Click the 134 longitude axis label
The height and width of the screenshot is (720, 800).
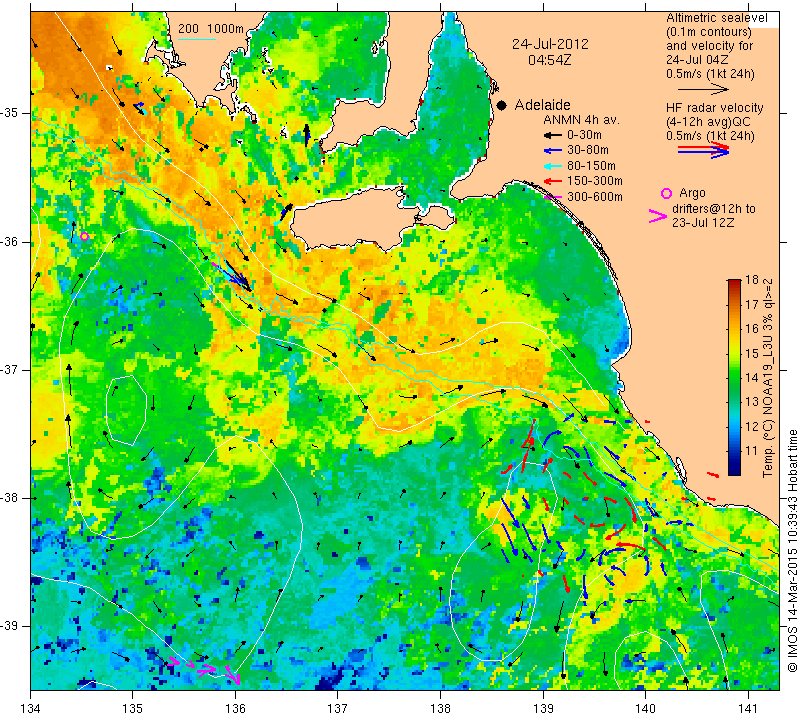[x=31, y=709]
